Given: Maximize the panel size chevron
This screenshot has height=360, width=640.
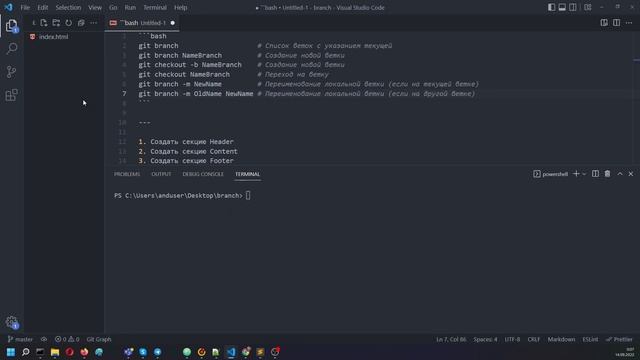Looking at the screenshot, I should pyautogui.click(x=620, y=174).
